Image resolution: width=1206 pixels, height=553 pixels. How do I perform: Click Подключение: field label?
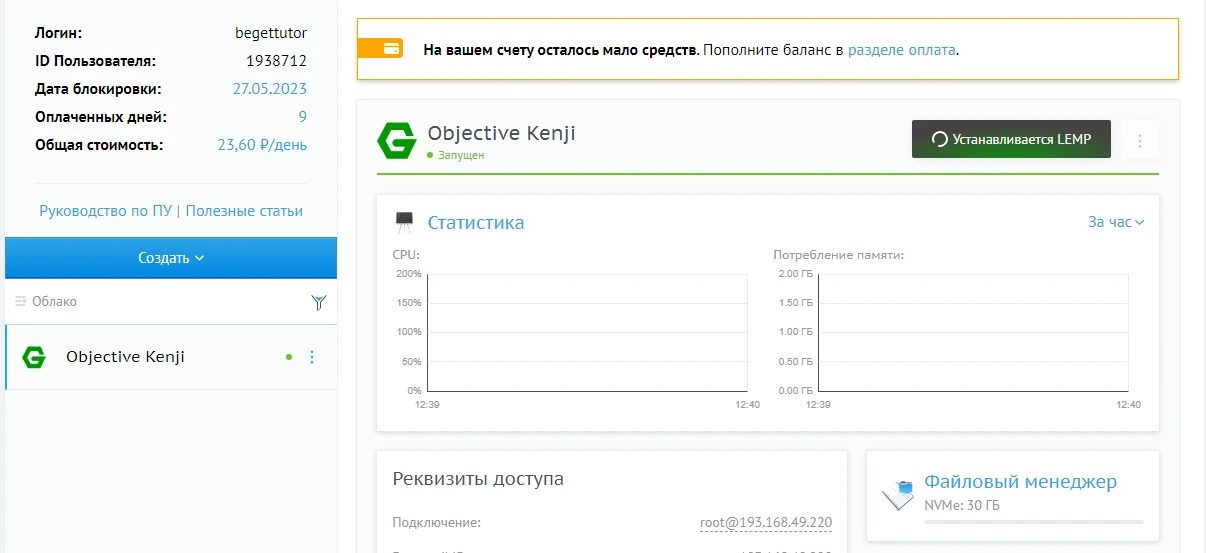437,522
